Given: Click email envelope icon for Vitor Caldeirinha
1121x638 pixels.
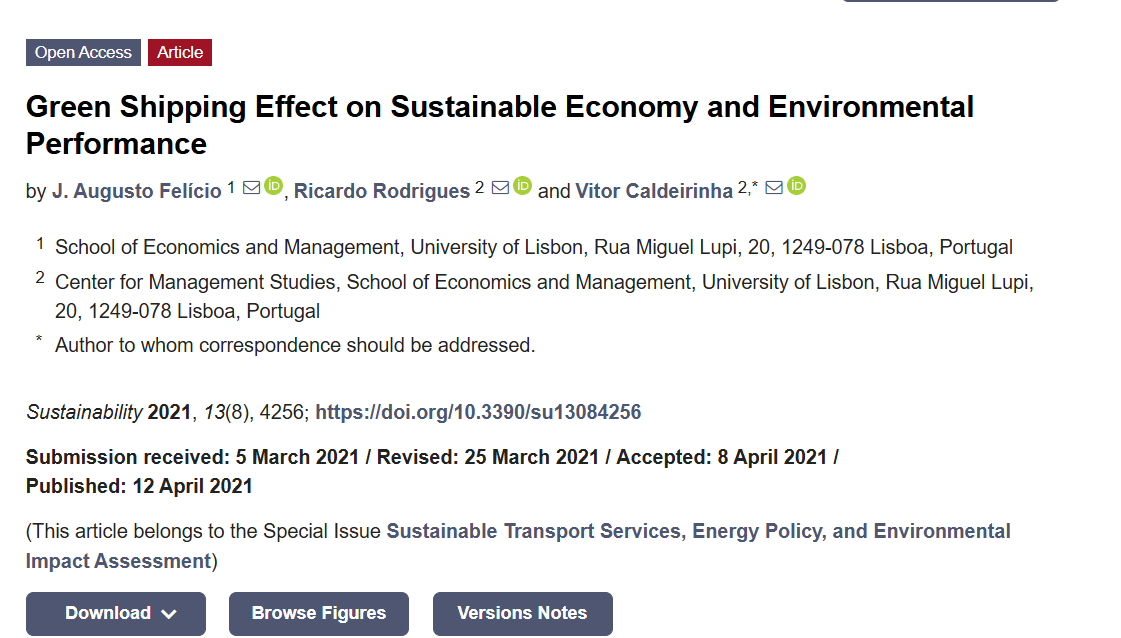Looking at the screenshot, I should click(774, 188).
